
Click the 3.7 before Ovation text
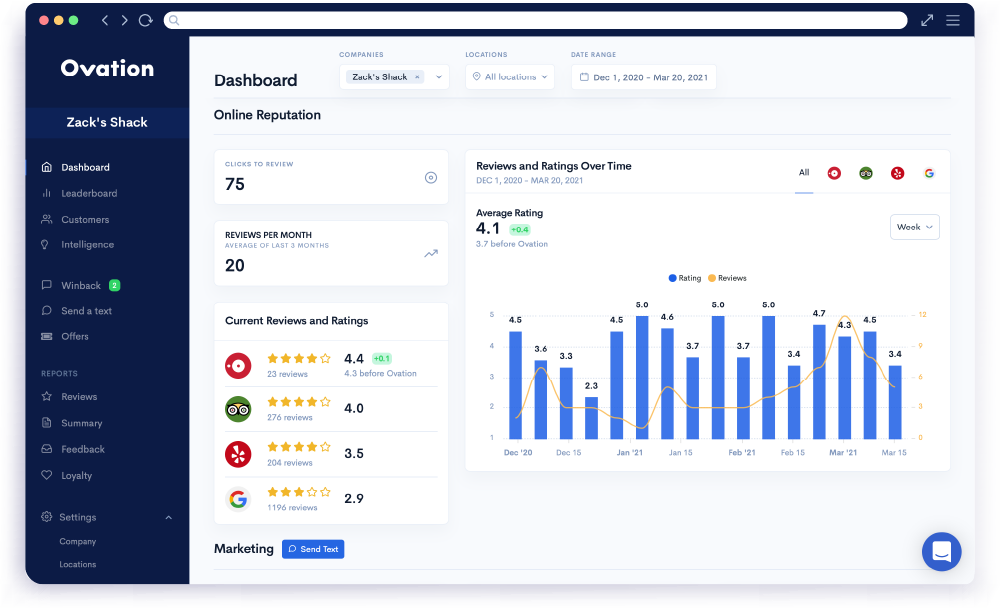point(511,244)
